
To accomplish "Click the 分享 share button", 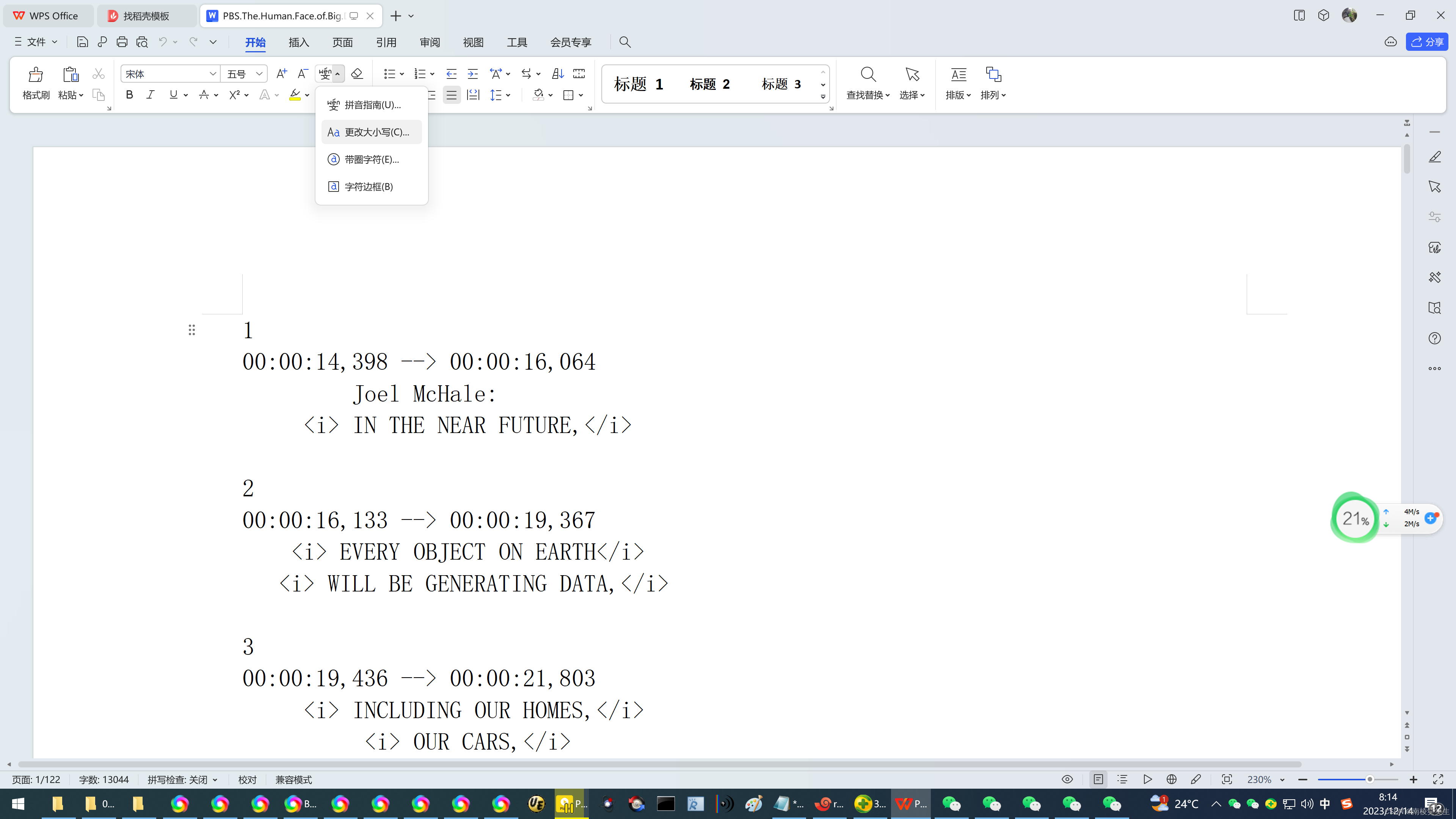I will (1426, 42).
